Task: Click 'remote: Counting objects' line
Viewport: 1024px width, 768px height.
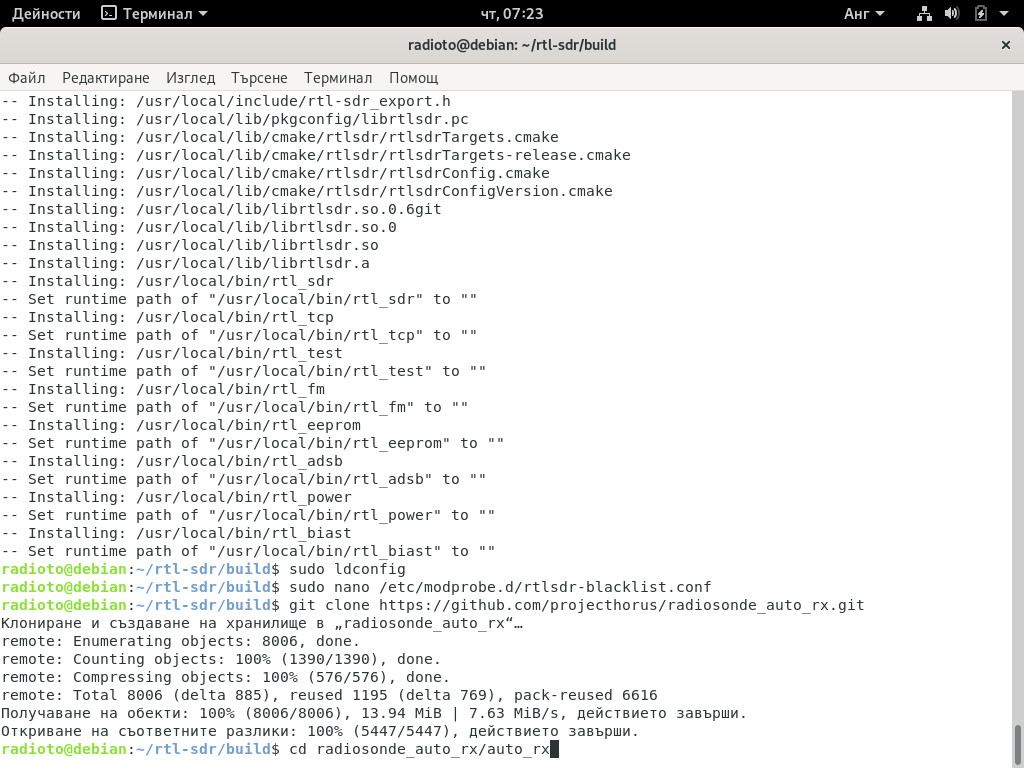Action: (x=221, y=660)
